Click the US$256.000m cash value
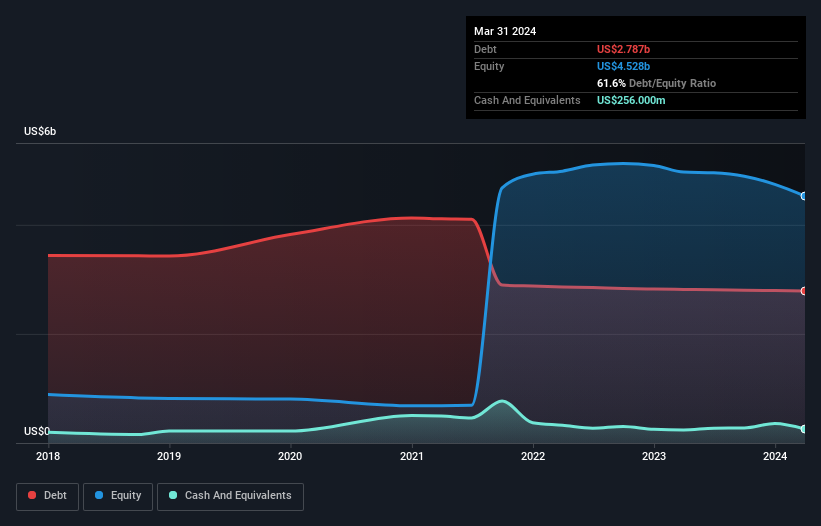821x526 pixels. tap(631, 100)
